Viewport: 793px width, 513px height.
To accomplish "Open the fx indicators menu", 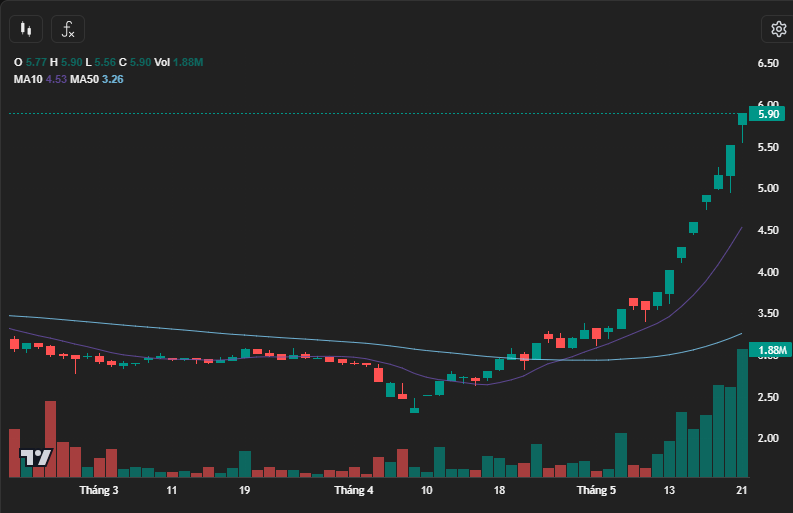I will coord(68,29).
